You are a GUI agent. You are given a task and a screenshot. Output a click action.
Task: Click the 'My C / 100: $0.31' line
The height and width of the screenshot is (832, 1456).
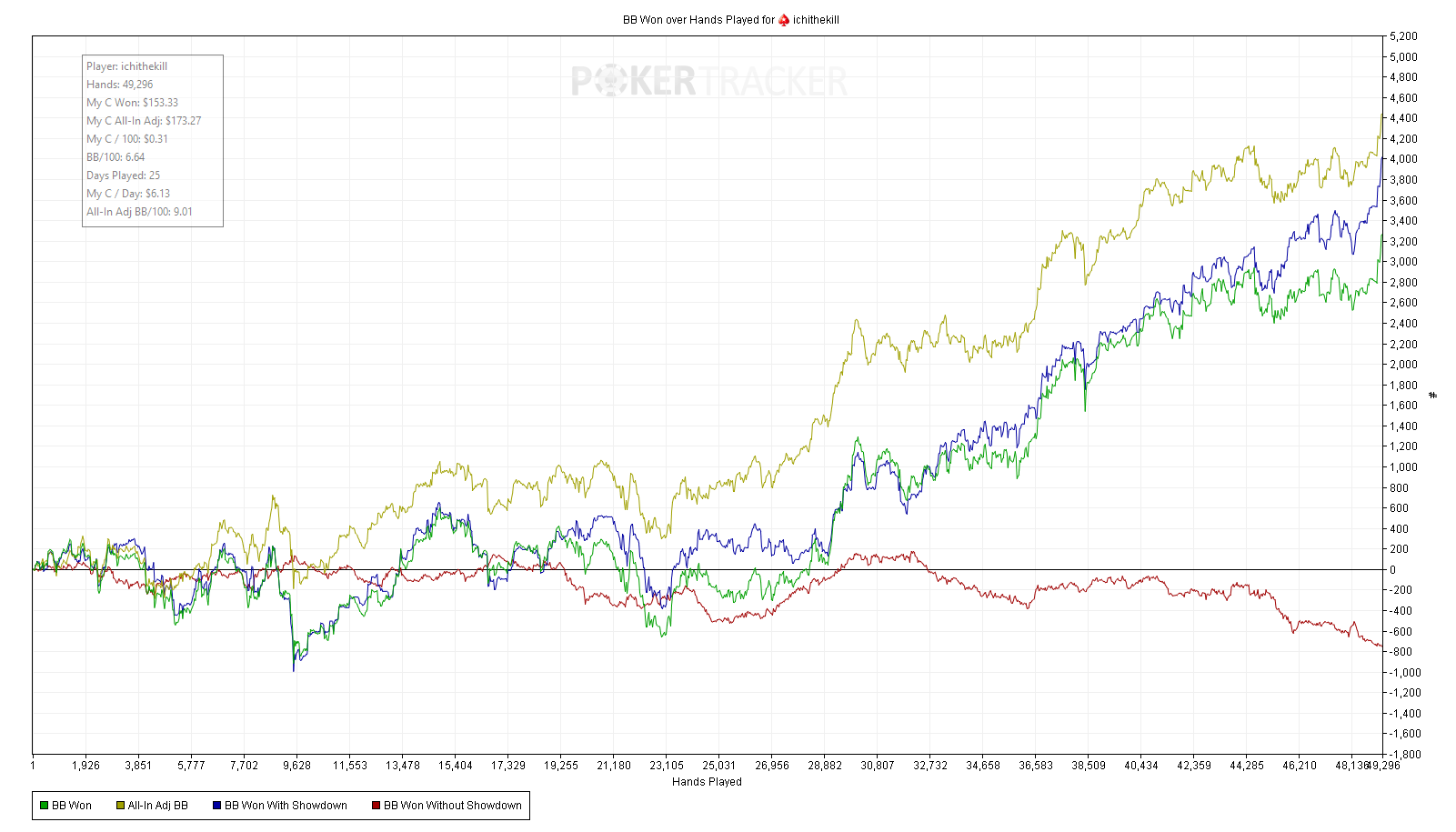127,139
